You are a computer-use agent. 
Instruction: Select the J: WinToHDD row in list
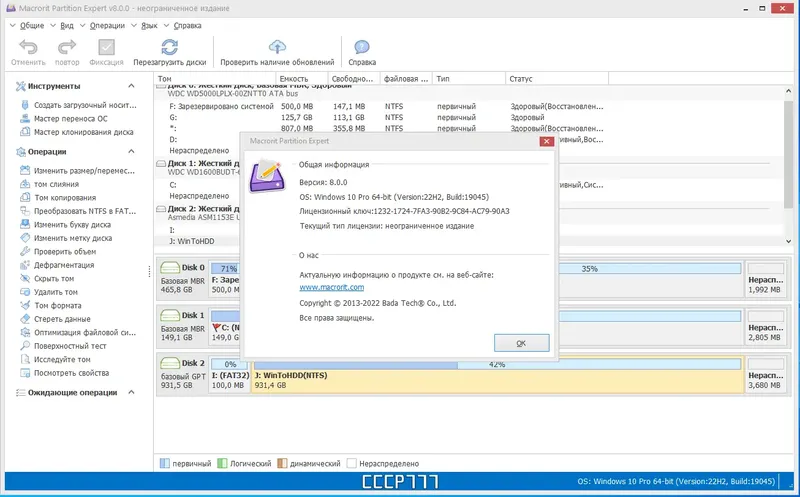point(197,241)
